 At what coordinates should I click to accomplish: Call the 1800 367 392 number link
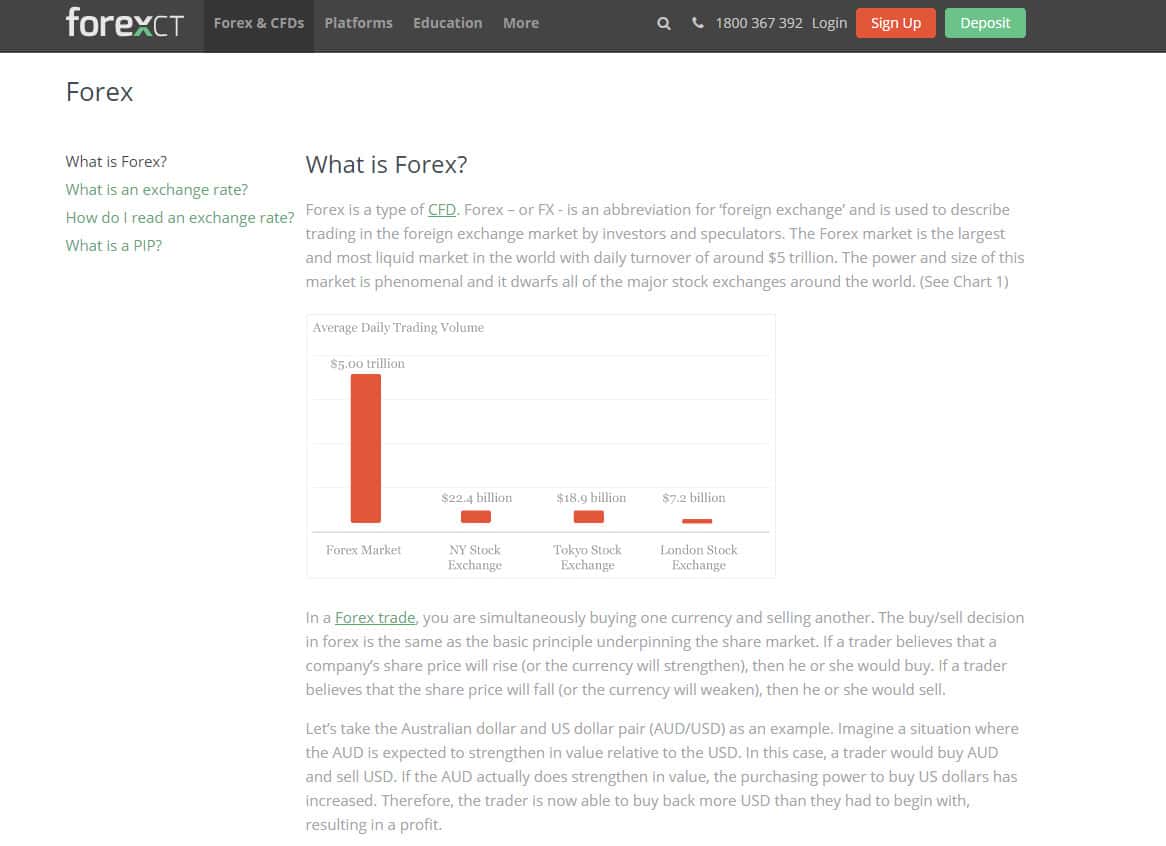pyautogui.click(x=758, y=23)
